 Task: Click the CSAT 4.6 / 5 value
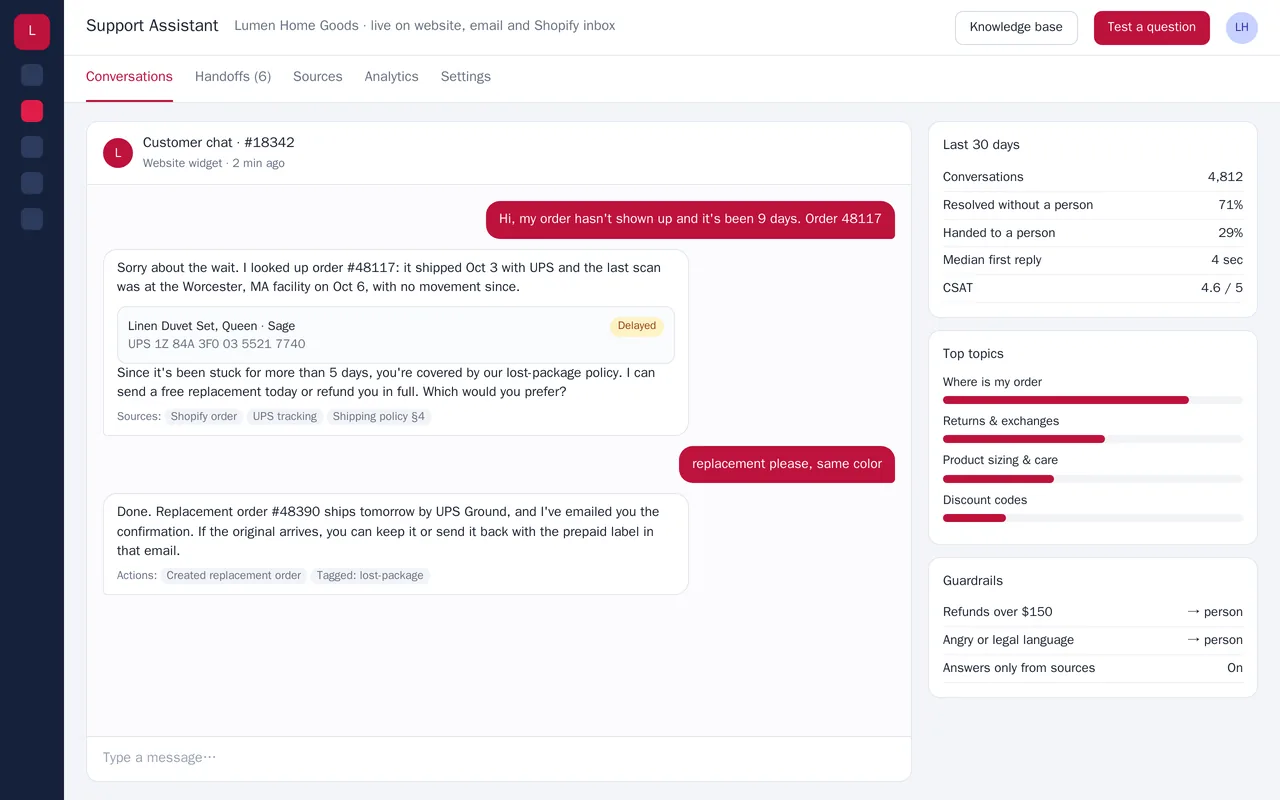click(x=1222, y=288)
